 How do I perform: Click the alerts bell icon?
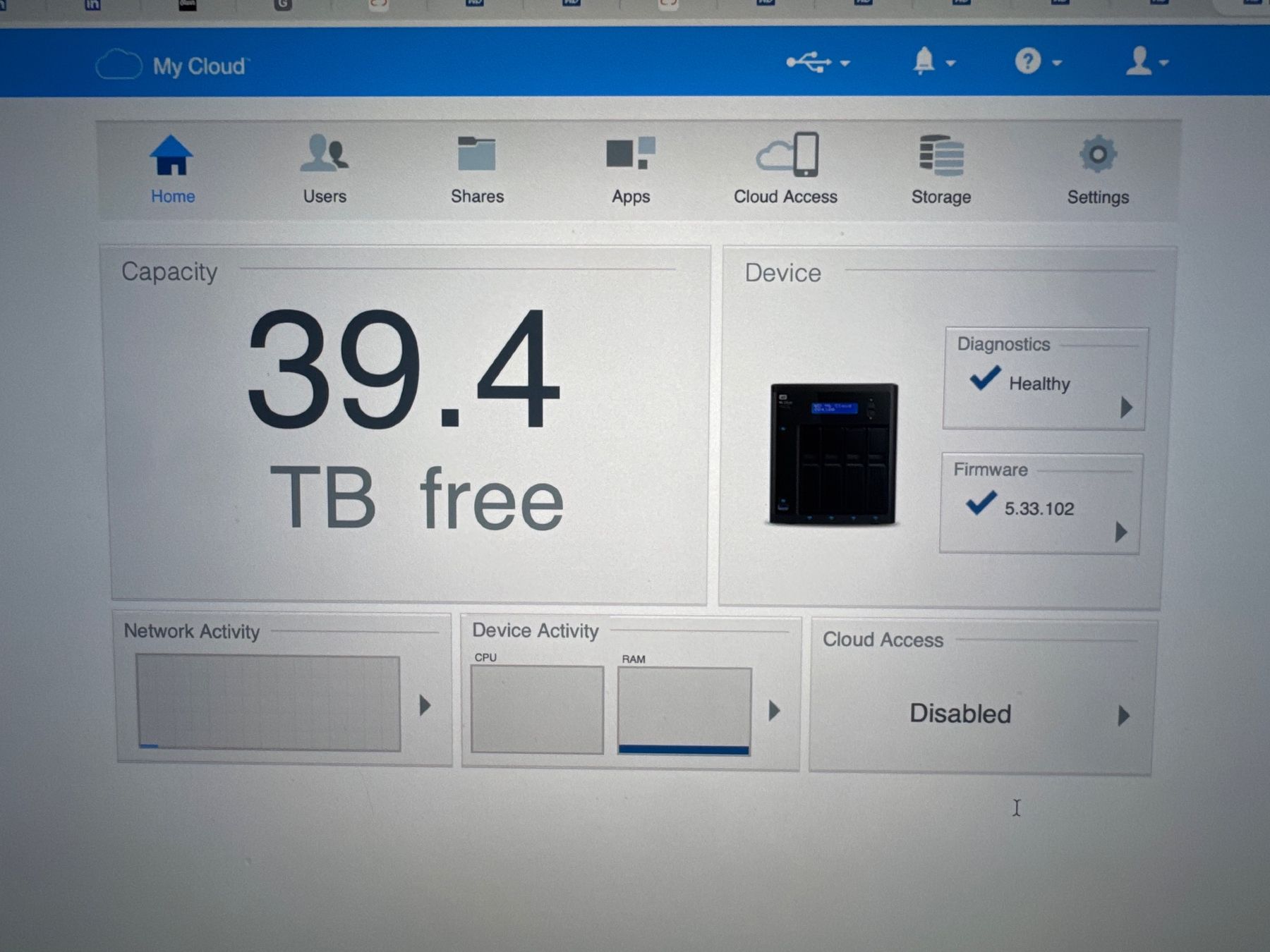[924, 61]
